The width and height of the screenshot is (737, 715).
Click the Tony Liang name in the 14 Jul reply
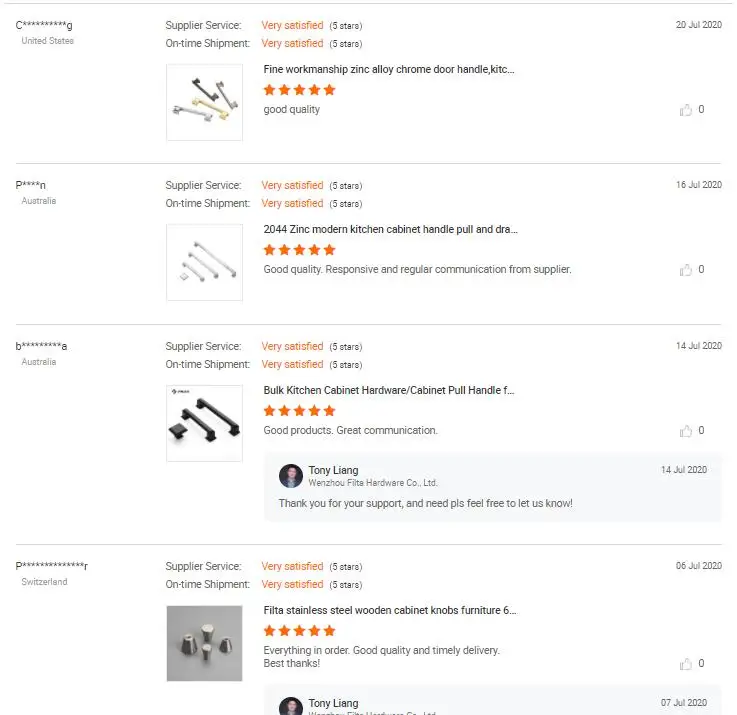(333, 470)
